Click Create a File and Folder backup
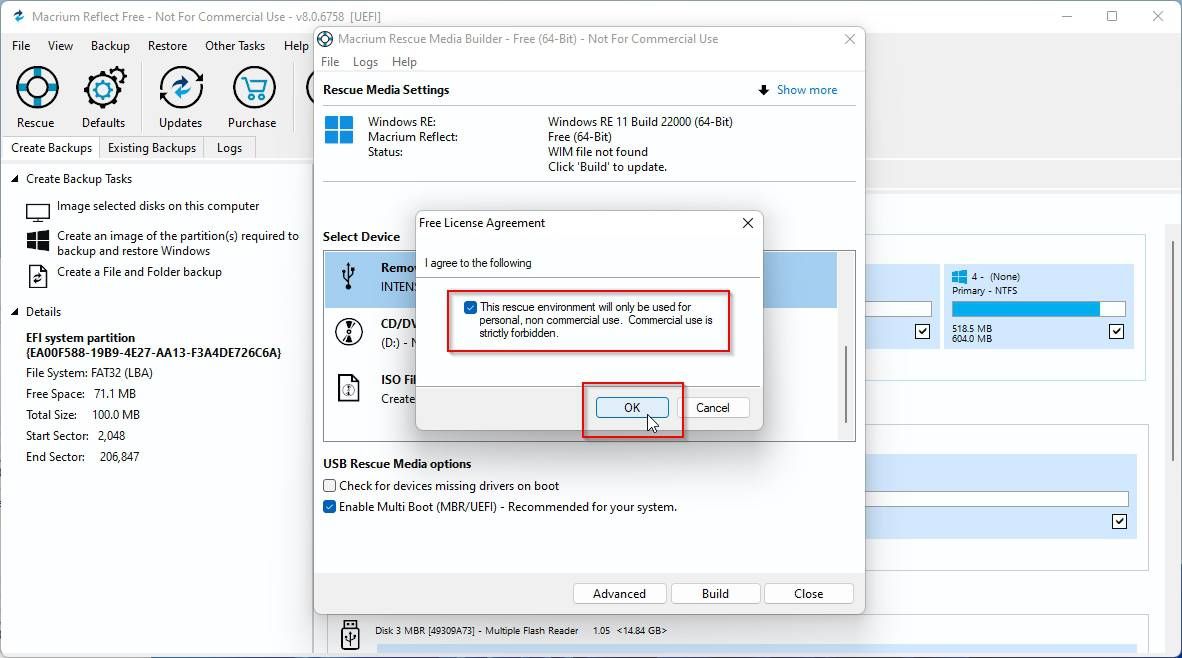1182x658 pixels. [139, 272]
